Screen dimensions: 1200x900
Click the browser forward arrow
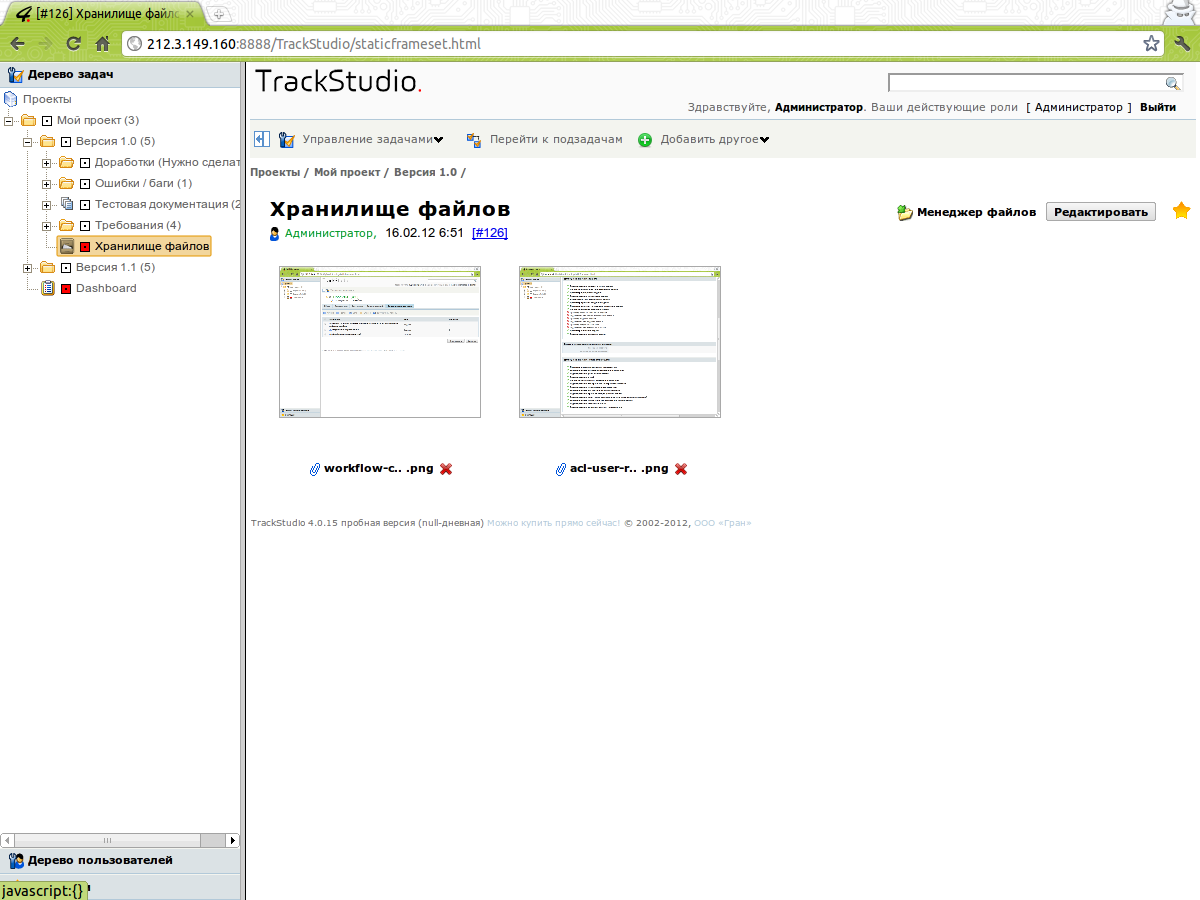tap(45, 44)
